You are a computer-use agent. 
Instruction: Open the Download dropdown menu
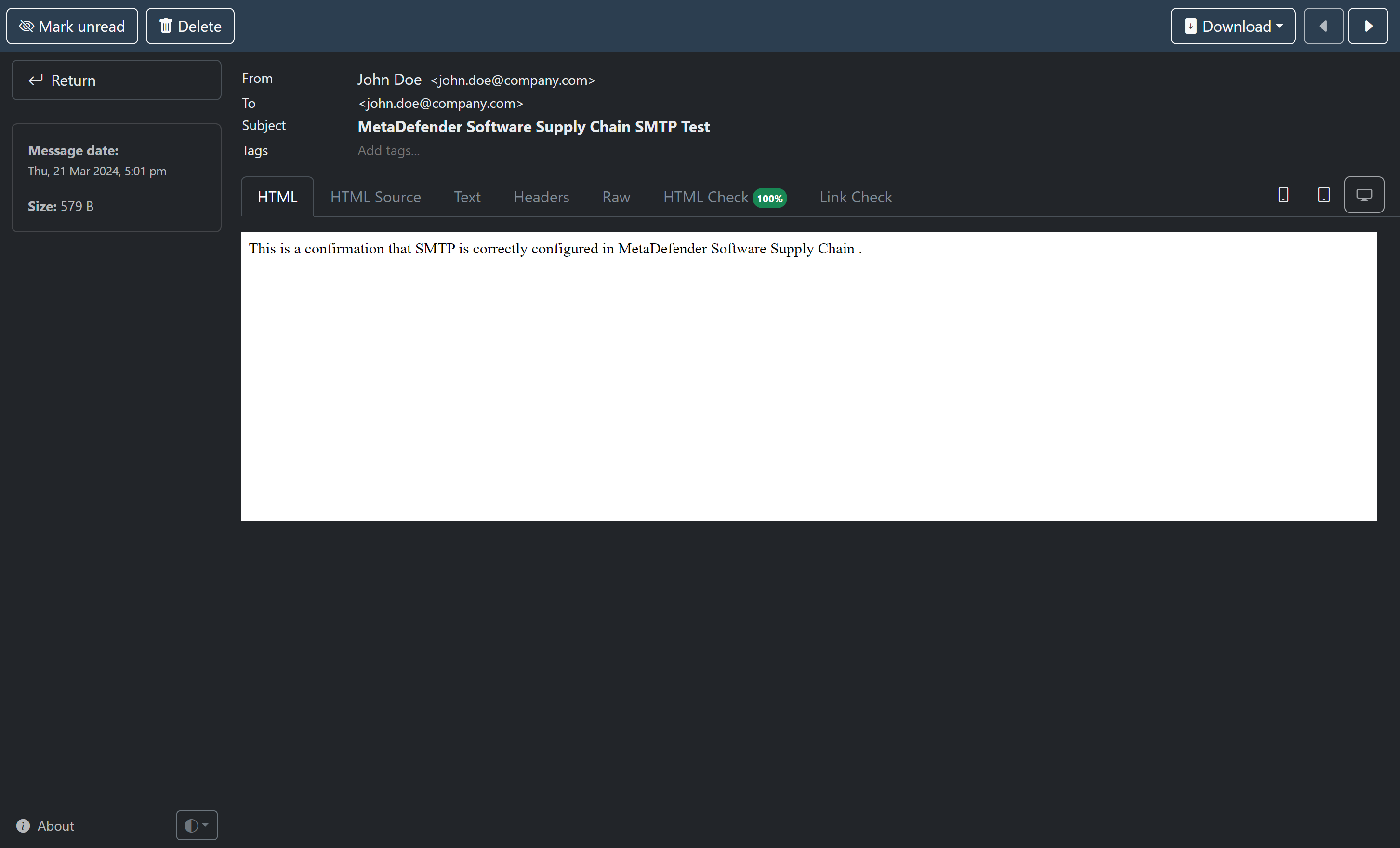click(1233, 26)
